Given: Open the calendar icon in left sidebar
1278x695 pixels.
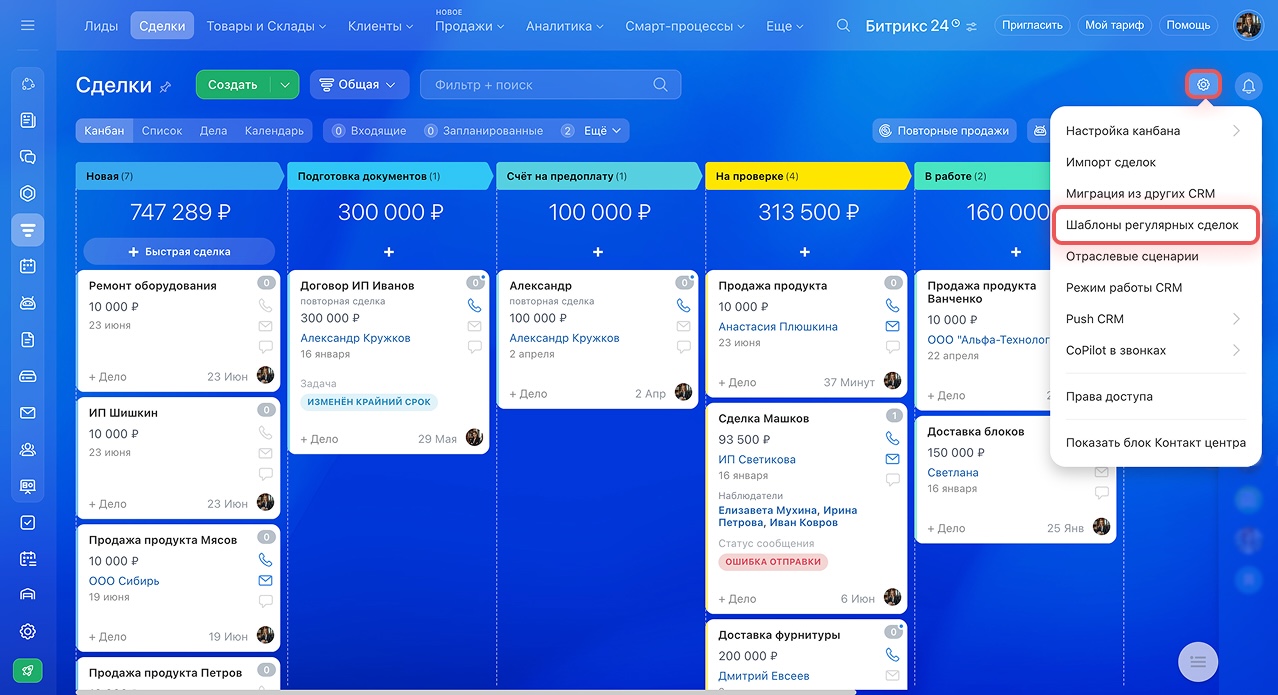Looking at the screenshot, I should click(x=28, y=266).
